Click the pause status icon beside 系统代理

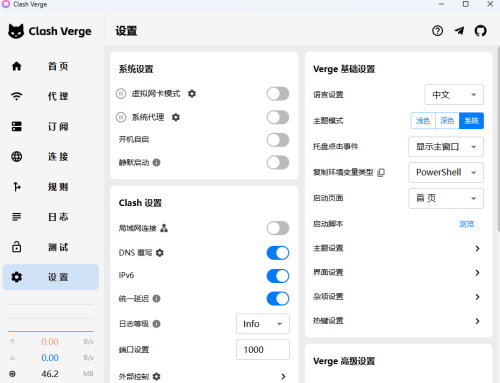click(x=121, y=117)
